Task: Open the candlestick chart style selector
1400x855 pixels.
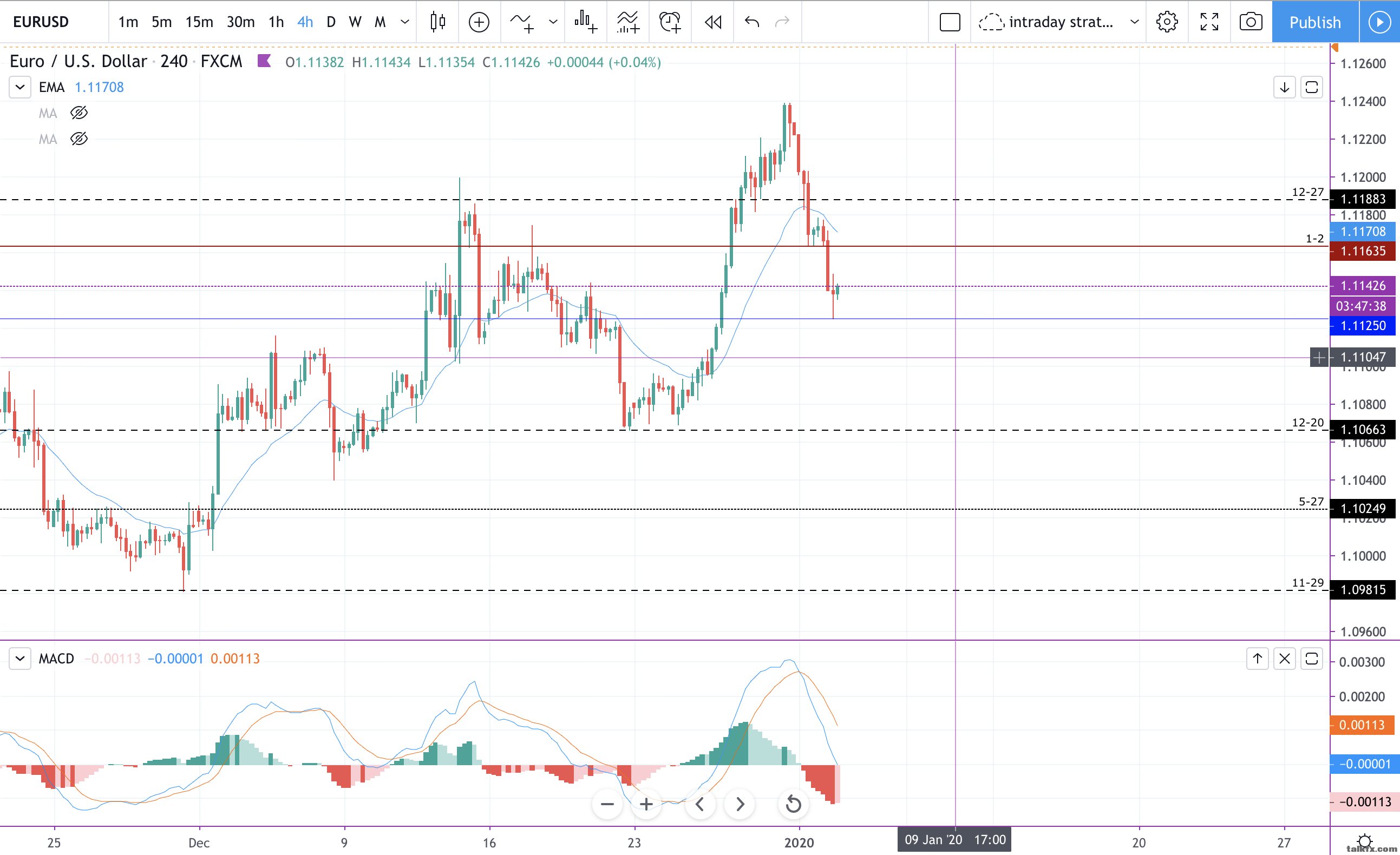Action: pos(437,22)
